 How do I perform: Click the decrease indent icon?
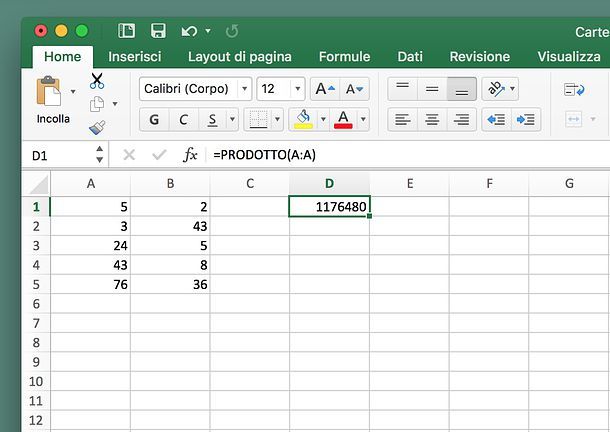coord(496,119)
